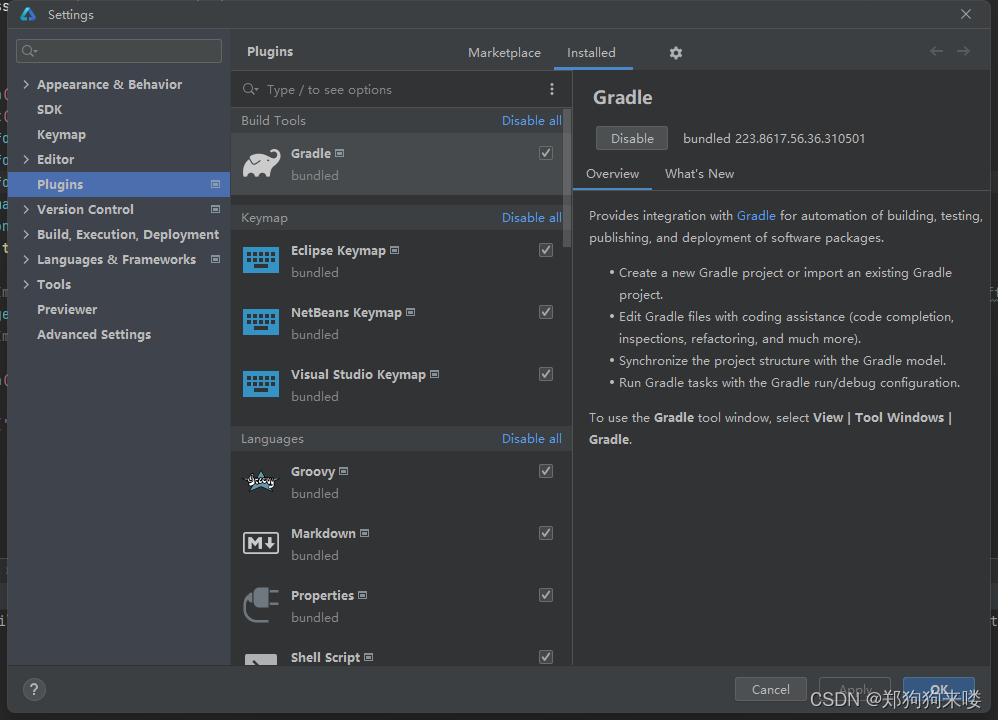Click the help question mark icon
This screenshot has height=720, width=998.
pos(34,689)
